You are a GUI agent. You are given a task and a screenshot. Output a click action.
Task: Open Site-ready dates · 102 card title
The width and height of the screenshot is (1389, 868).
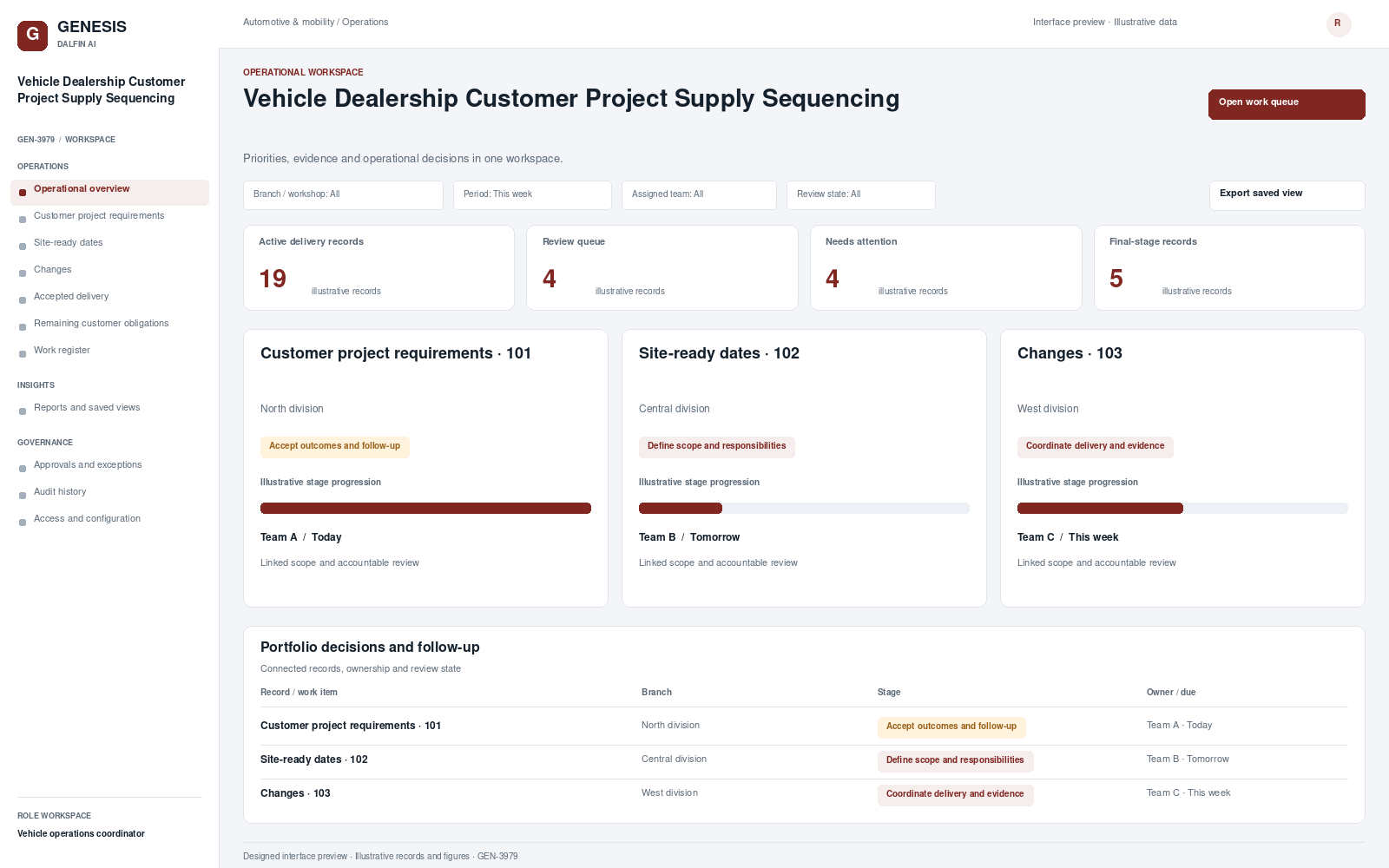(x=719, y=353)
